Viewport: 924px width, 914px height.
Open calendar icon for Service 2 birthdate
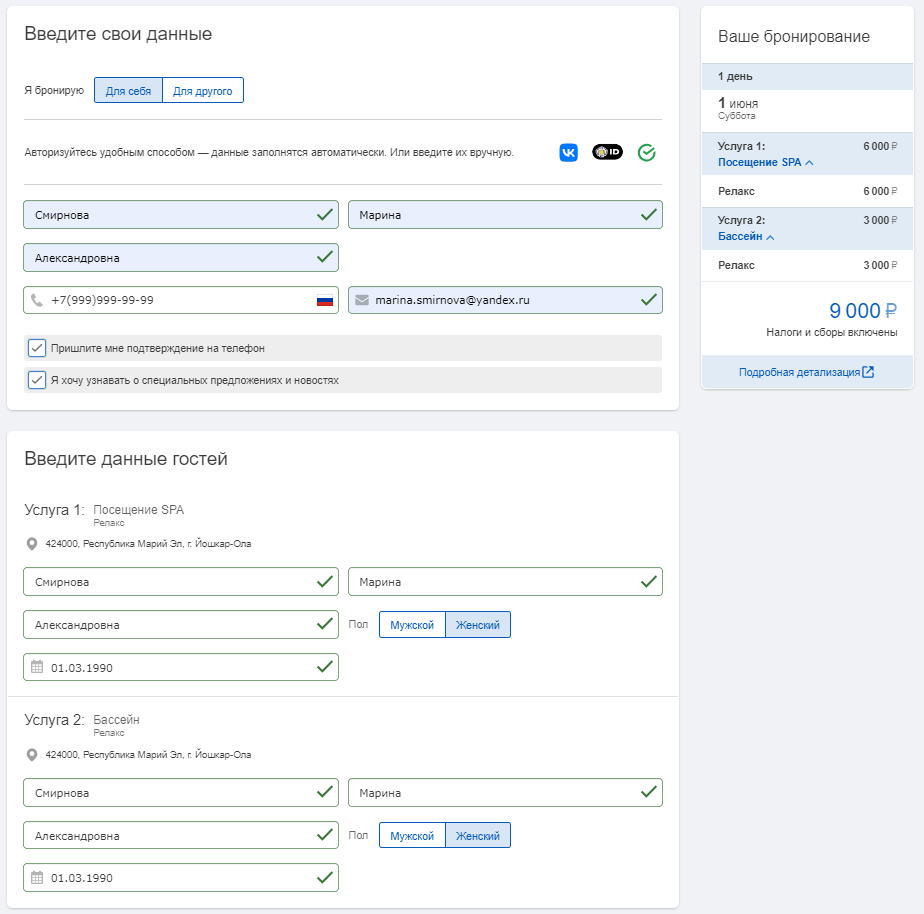[x=37, y=877]
